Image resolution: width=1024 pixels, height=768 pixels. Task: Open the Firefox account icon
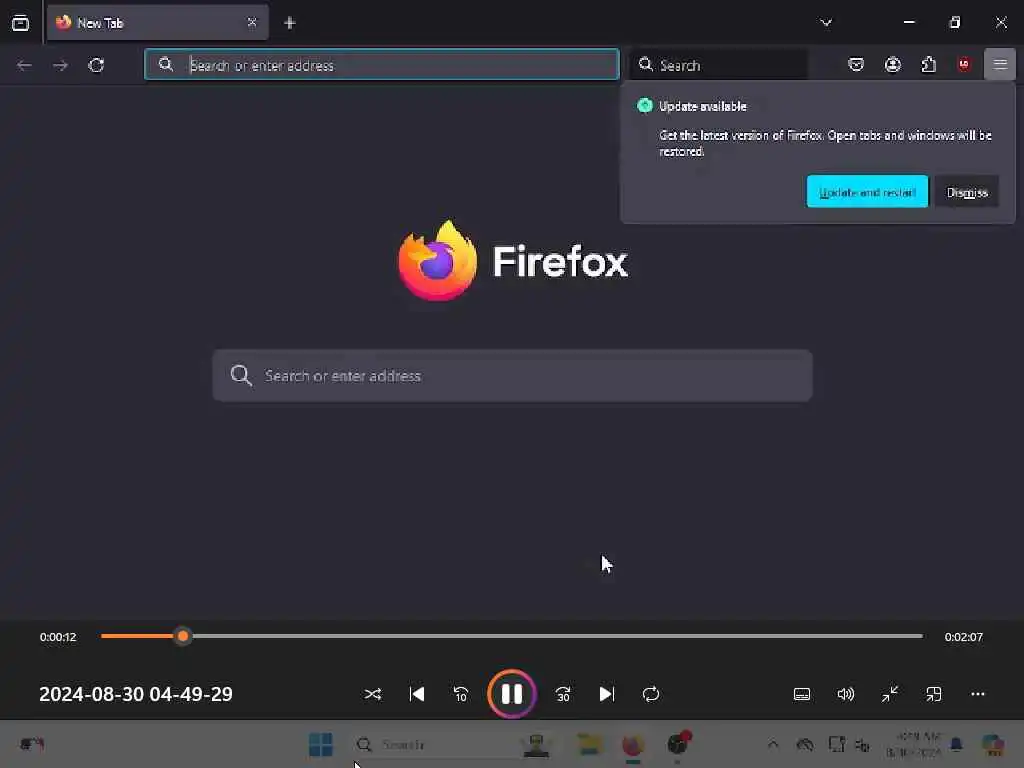pyautogui.click(x=893, y=64)
